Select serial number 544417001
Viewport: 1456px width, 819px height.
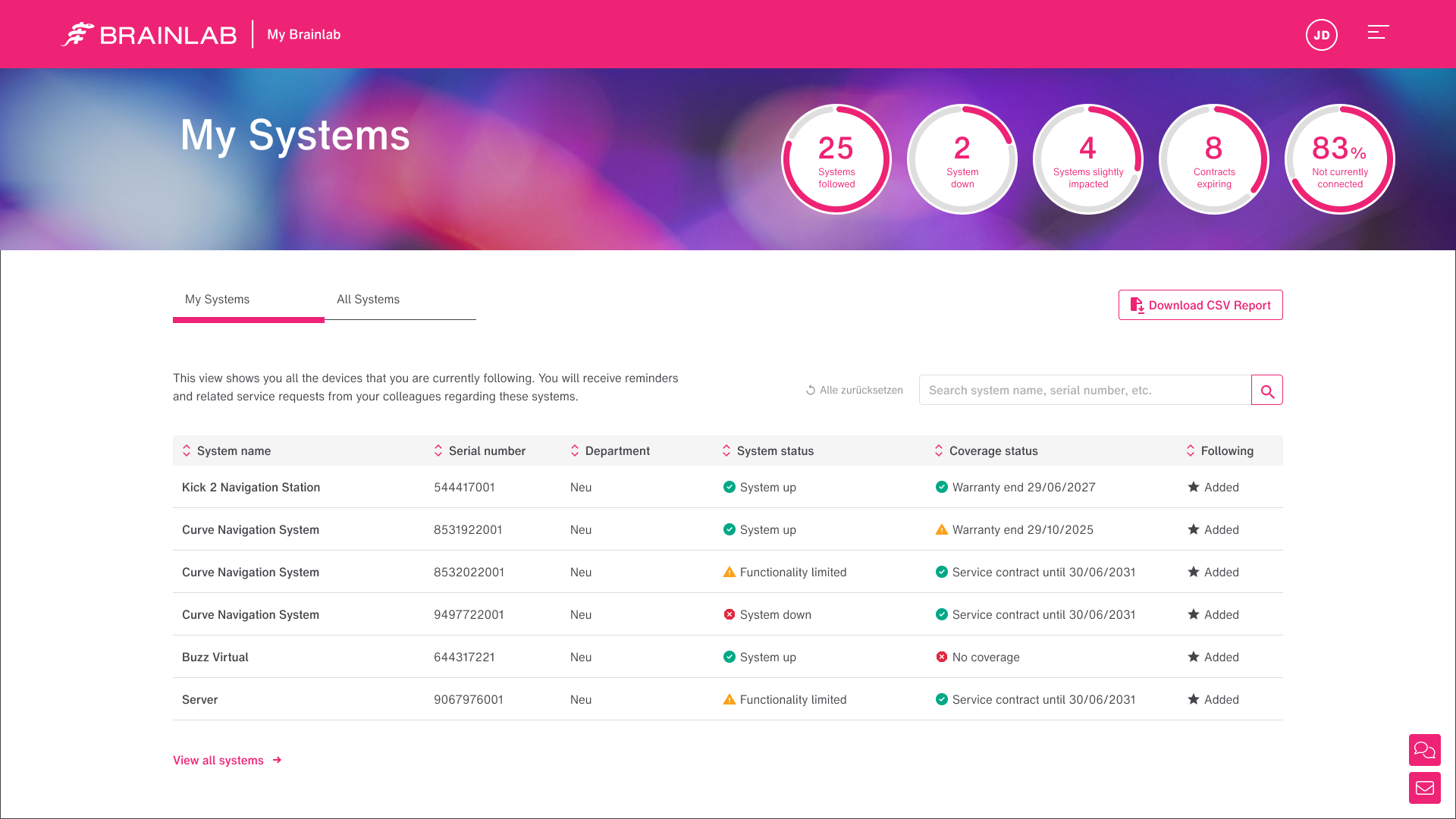[x=464, y=487]
